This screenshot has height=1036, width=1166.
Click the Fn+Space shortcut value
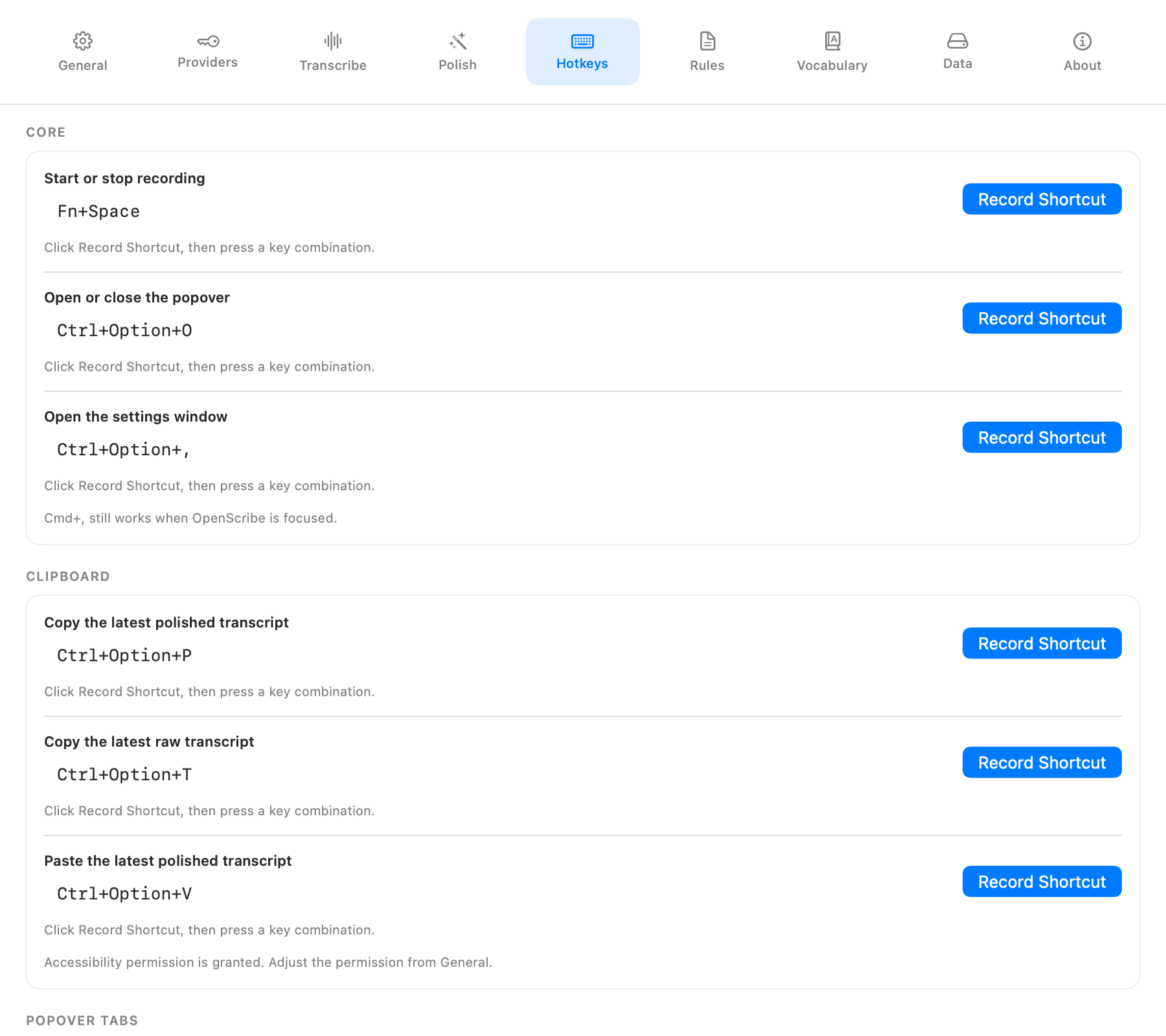(98, 212)
